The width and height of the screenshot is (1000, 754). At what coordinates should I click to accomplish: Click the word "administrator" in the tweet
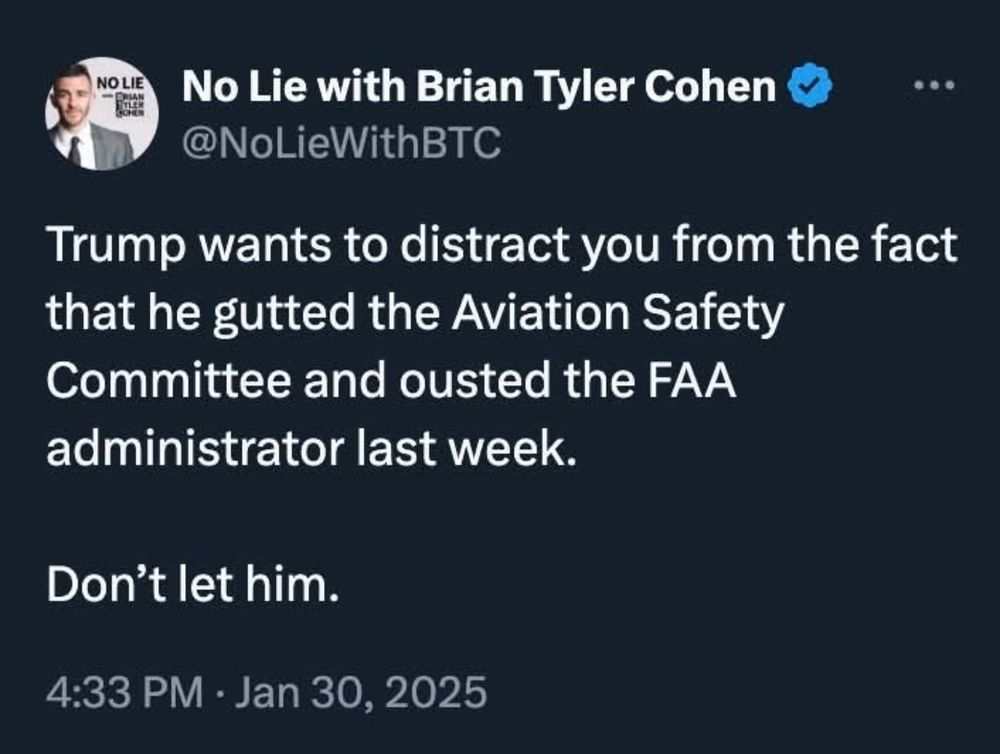coord(194,450)
